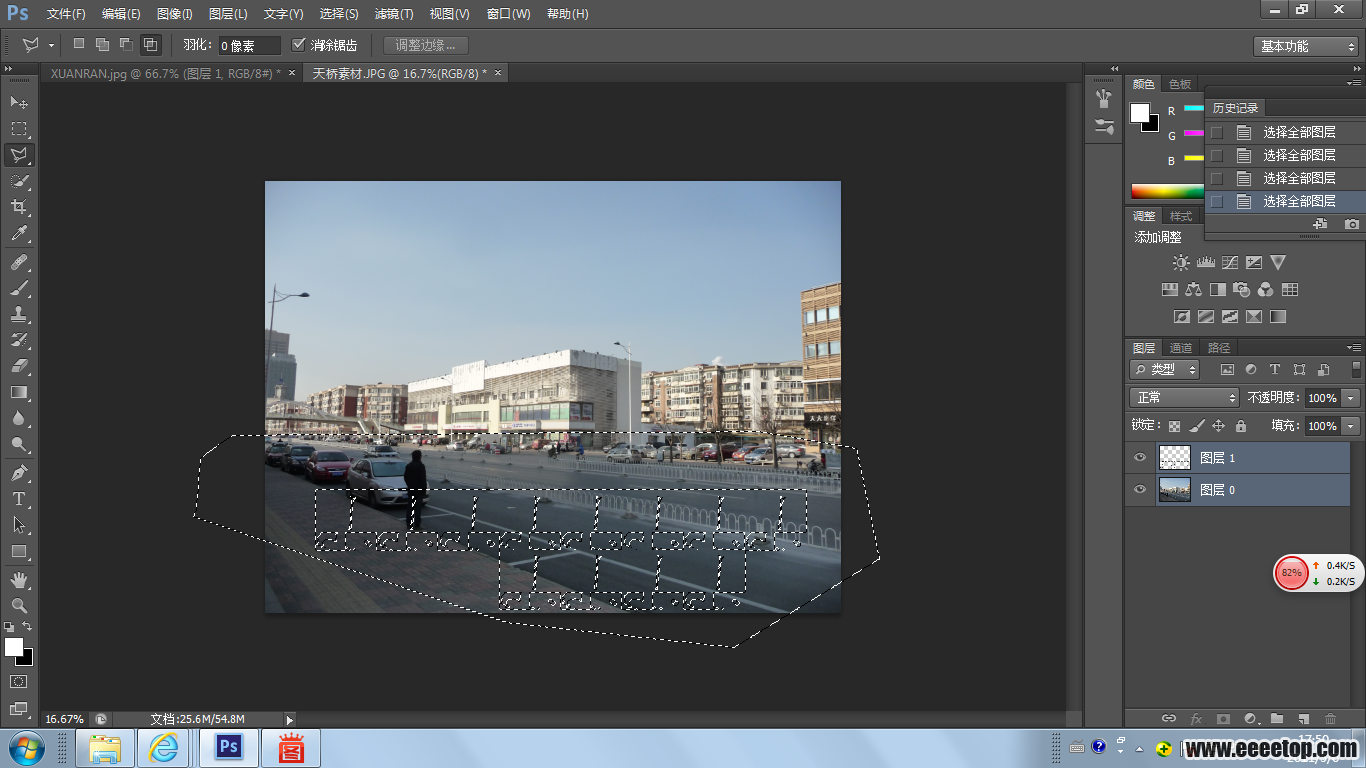Select the Rectangular Marquee tool

(19, 129)
